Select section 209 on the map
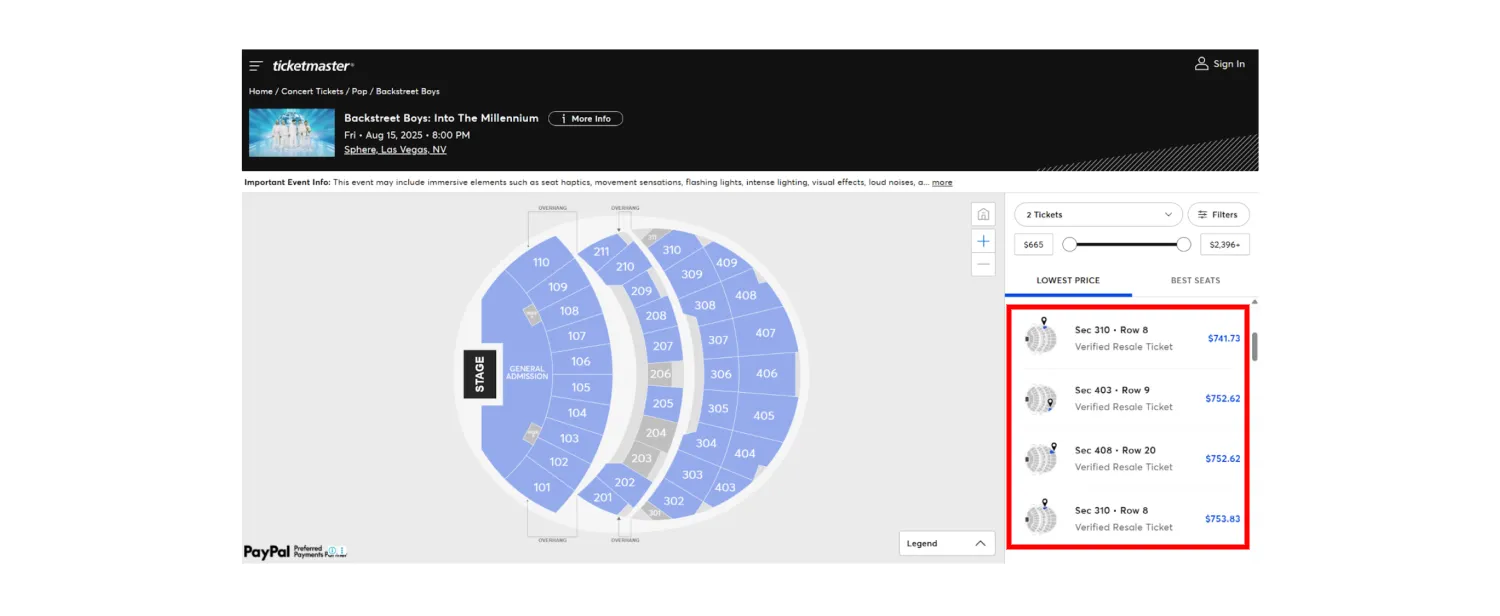This screenshot has height=616, width=1500. (641, 291)
